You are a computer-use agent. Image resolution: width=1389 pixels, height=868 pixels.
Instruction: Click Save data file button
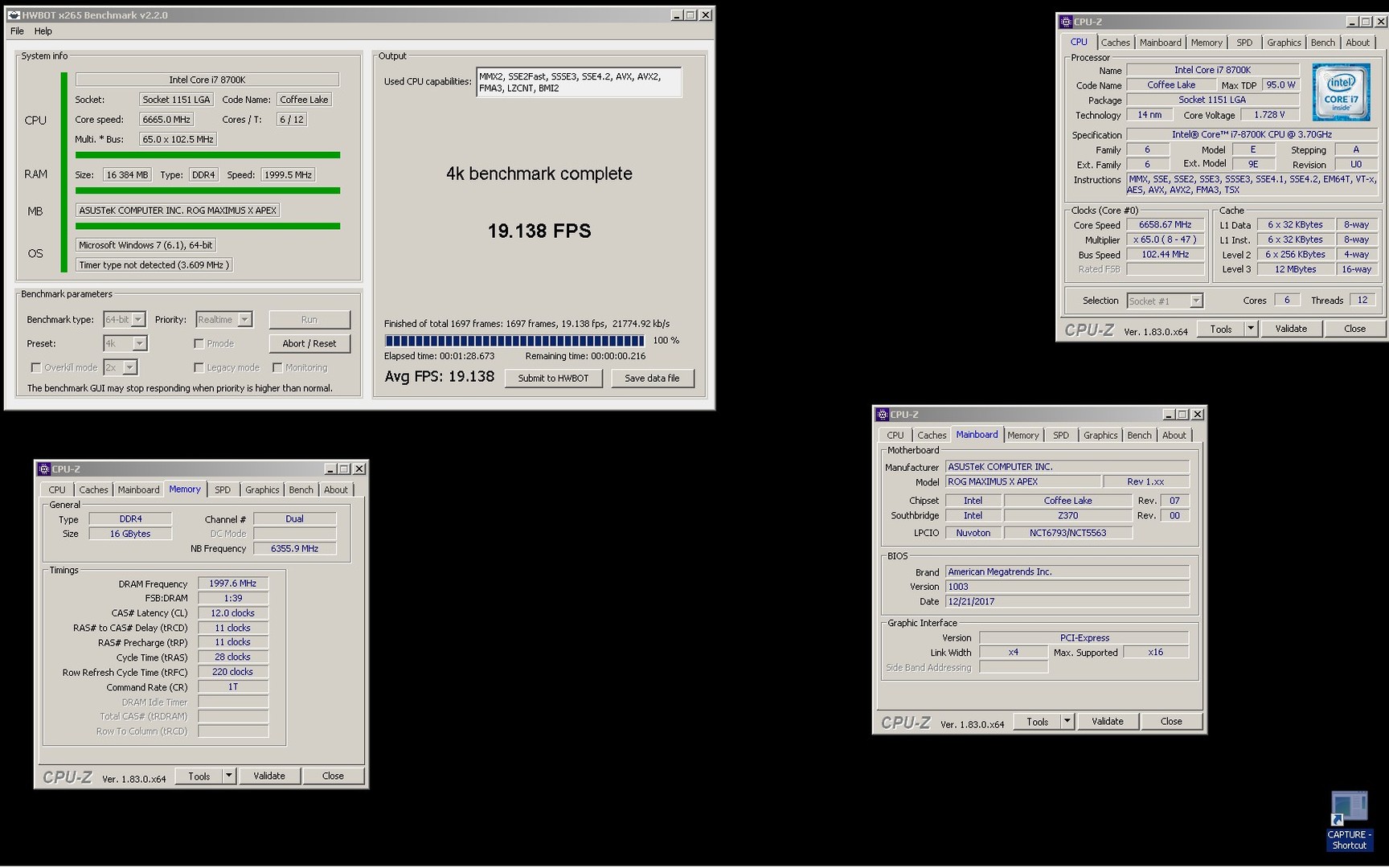point(652,379)
